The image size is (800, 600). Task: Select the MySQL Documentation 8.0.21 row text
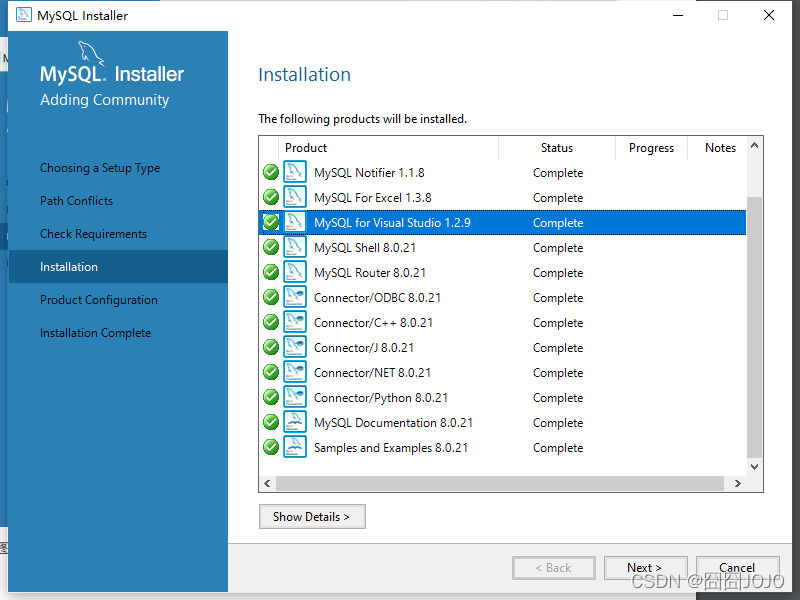[393, 422]
